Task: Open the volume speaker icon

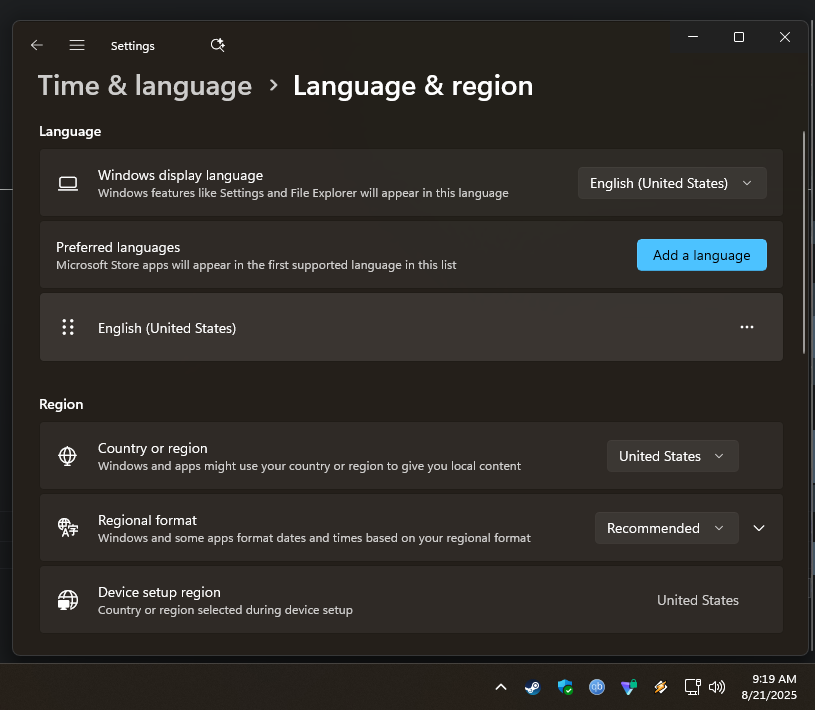Action: pos(717,687)
